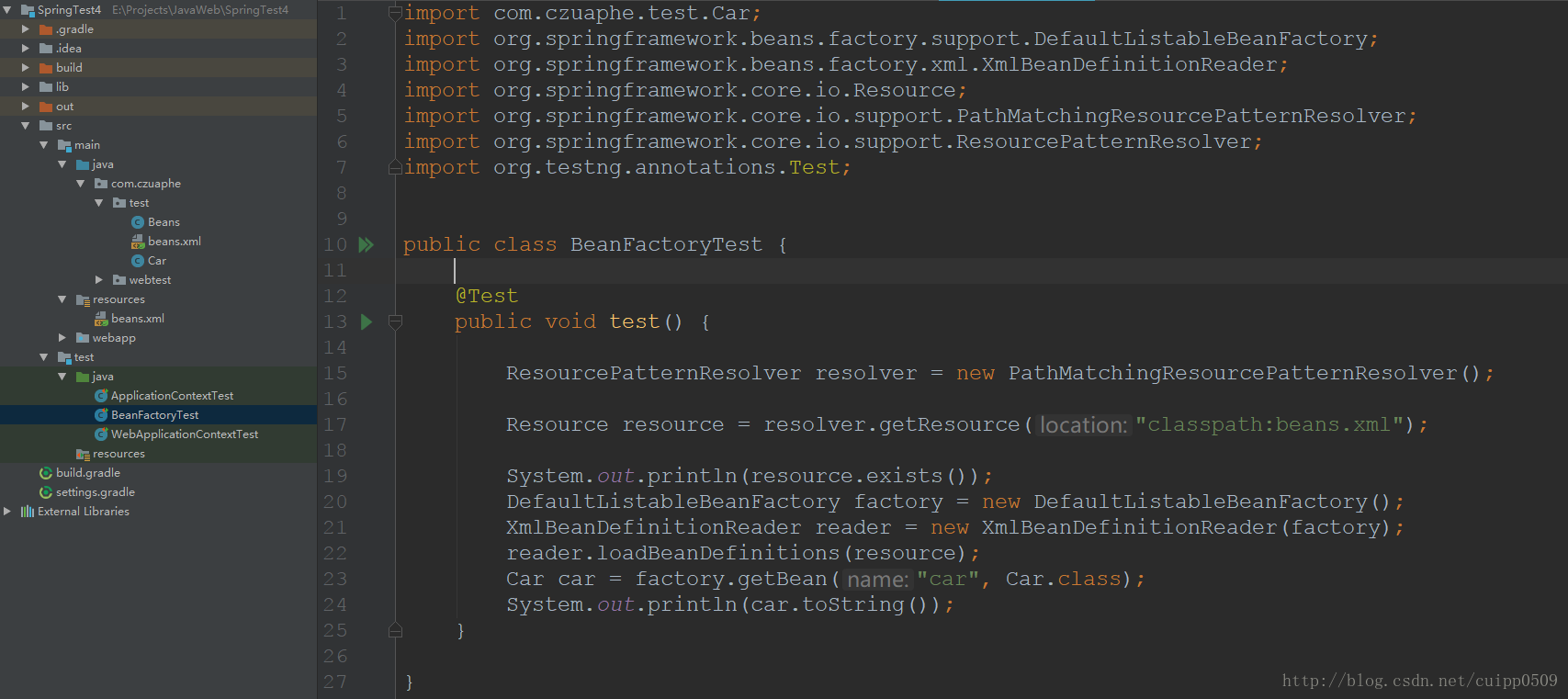Image resolution: width=1568 pixels, height=699 pixels.
Task: Click the main source module folder icon
Action: tap(64, 145)
